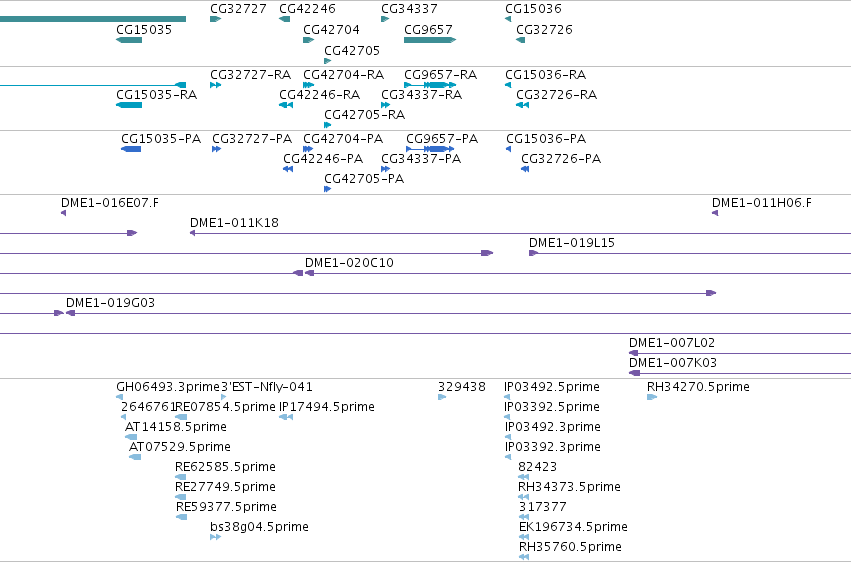851x562 pixels.
Task: Click the CG9657-RA transcript glyph
Action: (x=430, y=85)
